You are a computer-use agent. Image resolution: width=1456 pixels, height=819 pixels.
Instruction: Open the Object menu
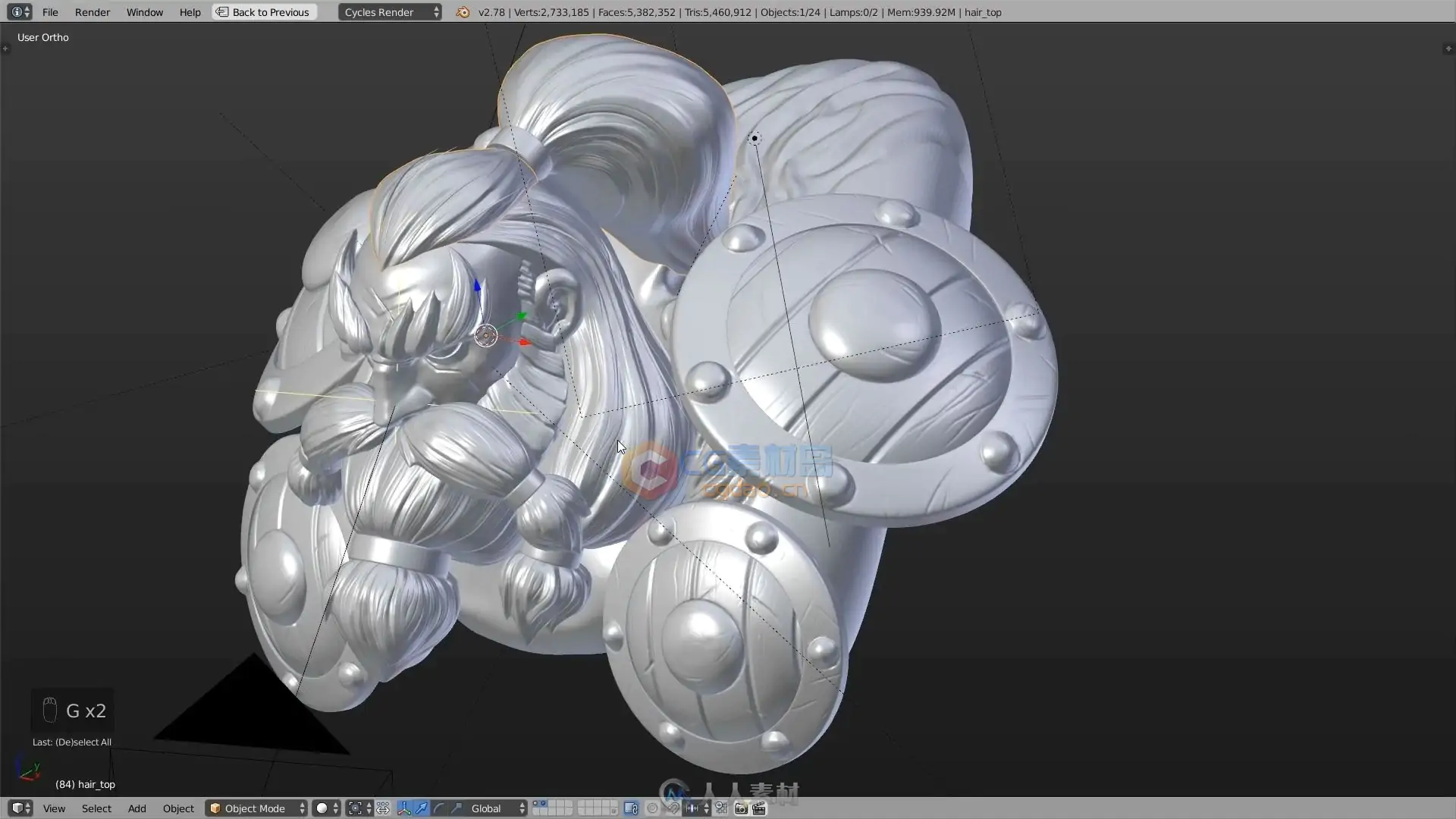[178, 808]
